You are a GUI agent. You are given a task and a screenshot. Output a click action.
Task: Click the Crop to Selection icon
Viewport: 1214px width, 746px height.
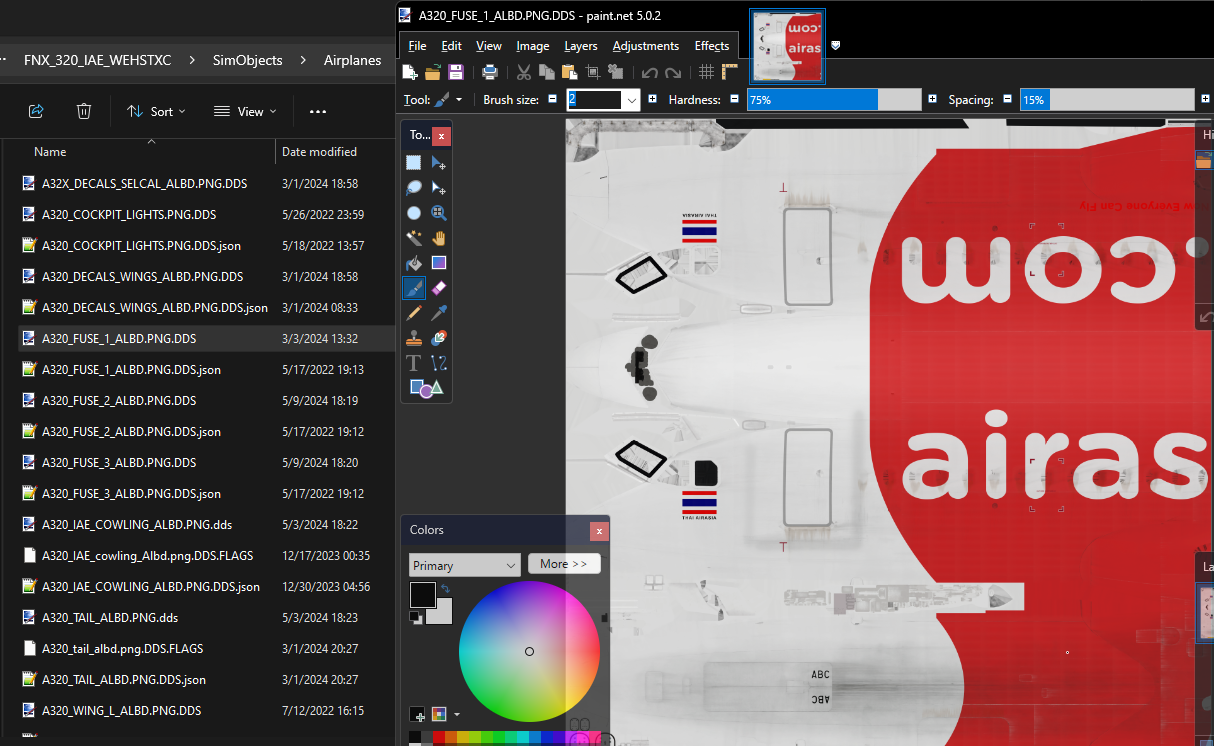pos(592,72)
